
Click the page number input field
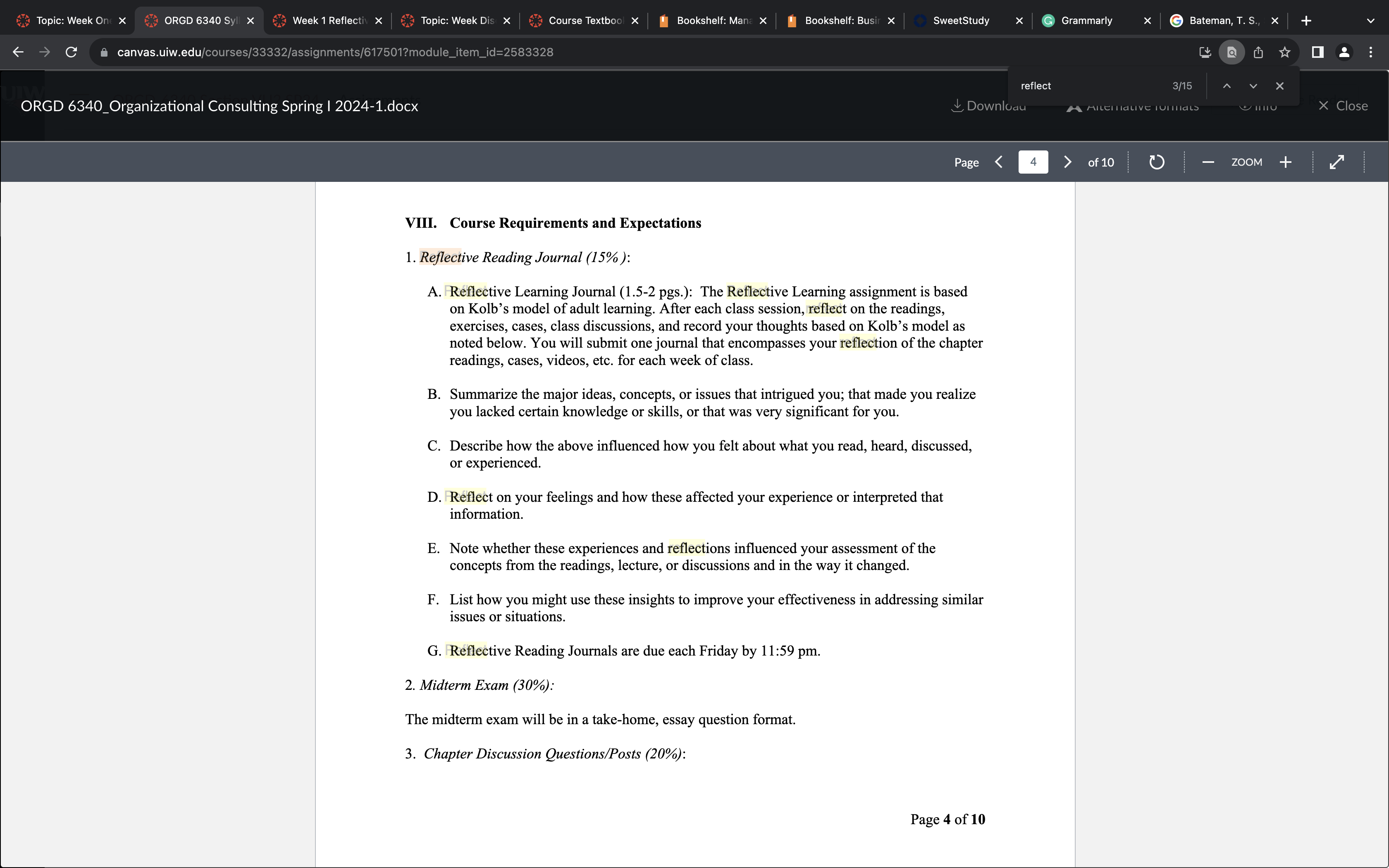pyautogui.click(x=1033, y=162)
